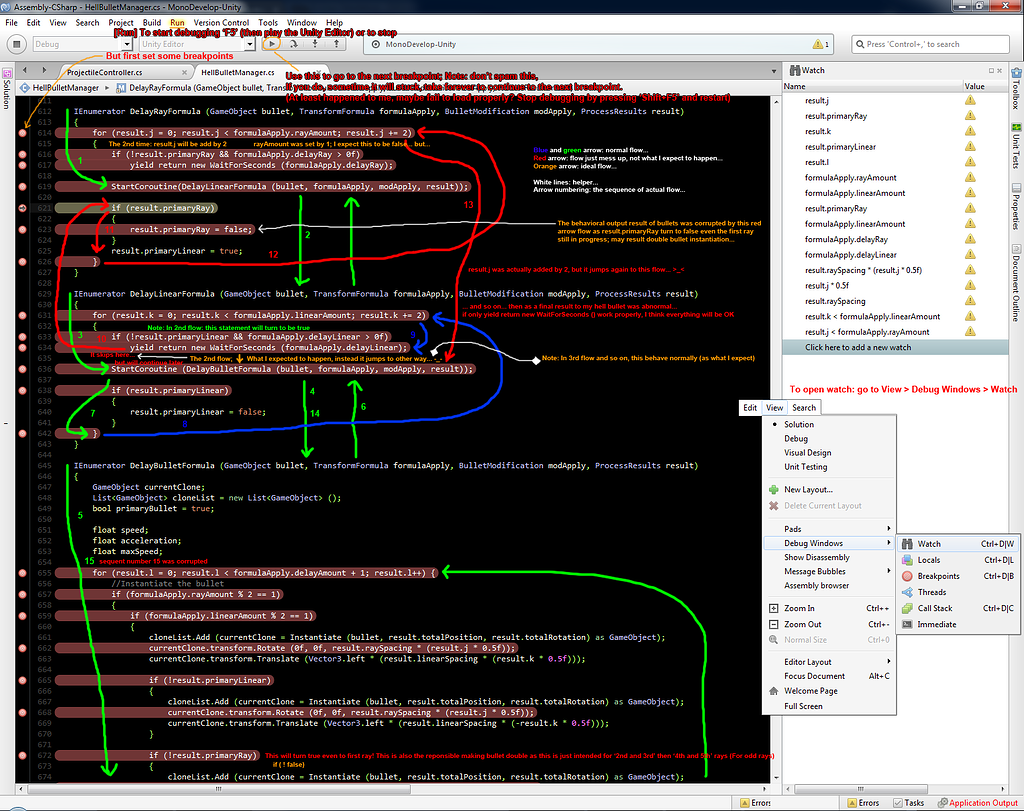Screen dimensions: 1024x811
Task: Click the Step Into debugger icon
Action: tap(316, 43)
